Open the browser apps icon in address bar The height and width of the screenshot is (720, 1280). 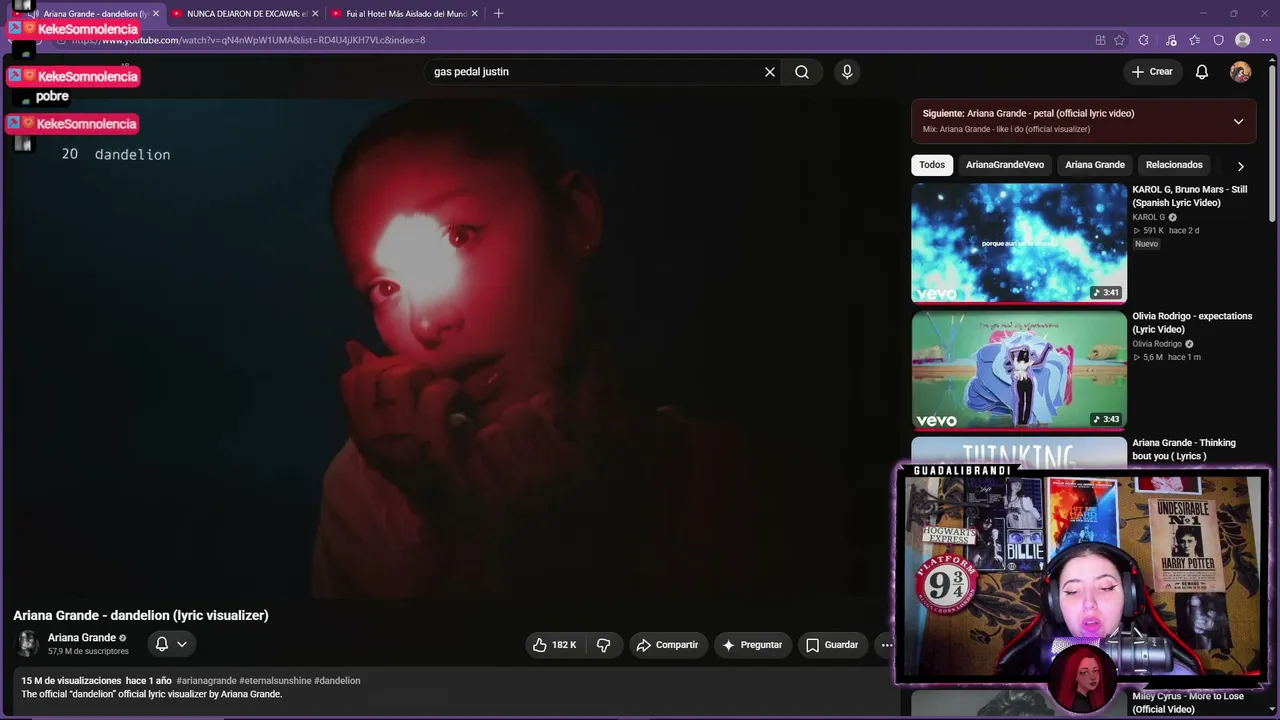tap(1100, 40)
